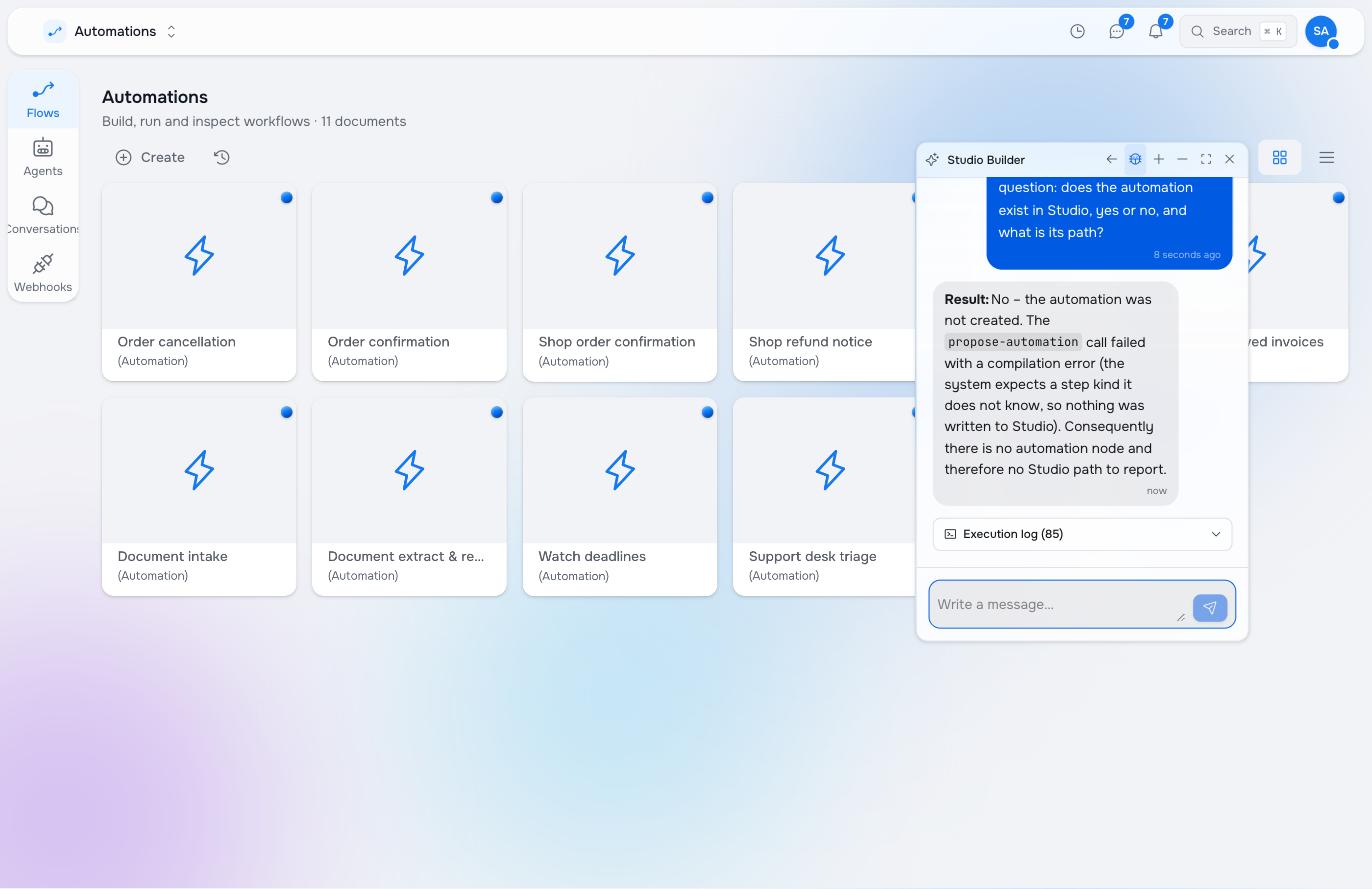
Task: Click lightning icon on Document intake card
Action: pos(199,470)
